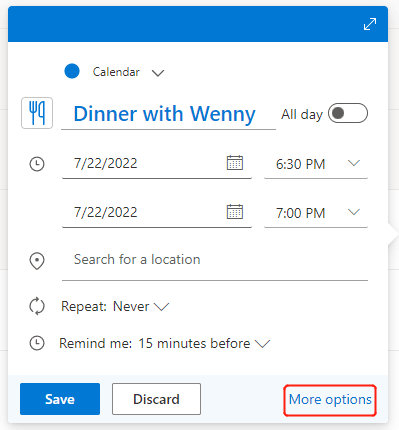Toggle the All day switch
This screenshot has height=430, width=399.
pyautogui.click(x=348, y=113)
